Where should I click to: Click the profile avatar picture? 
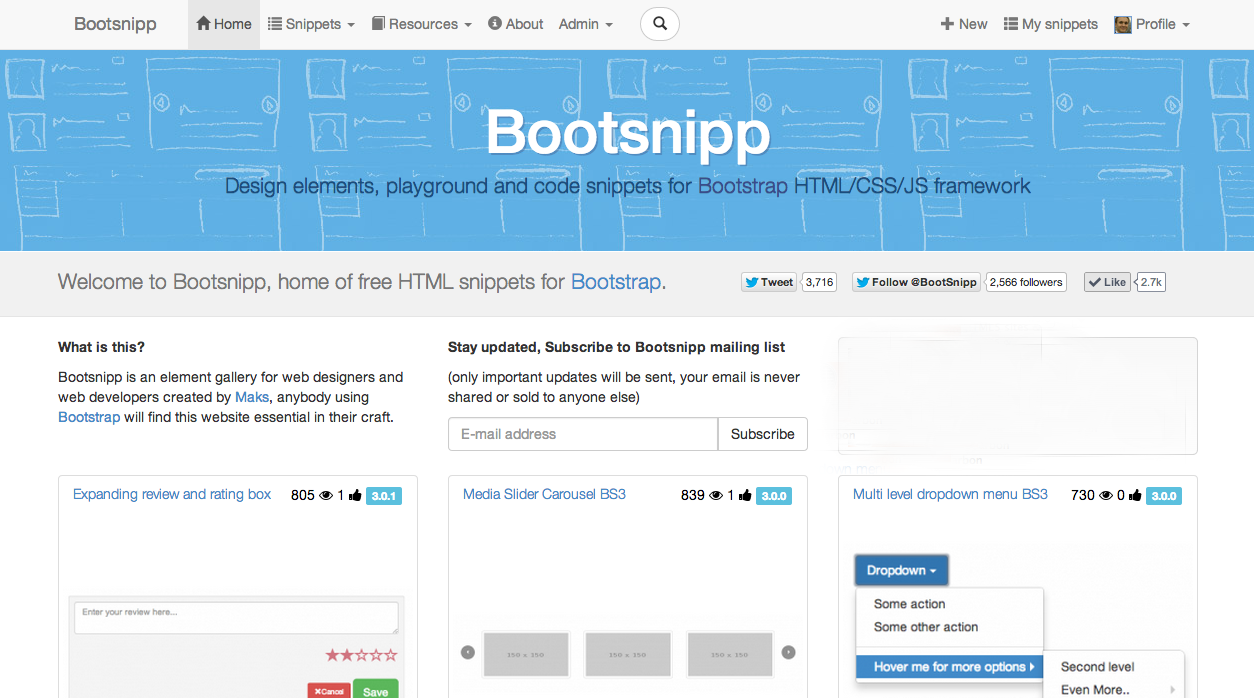pyautogui.click(x=1123, y=24)
